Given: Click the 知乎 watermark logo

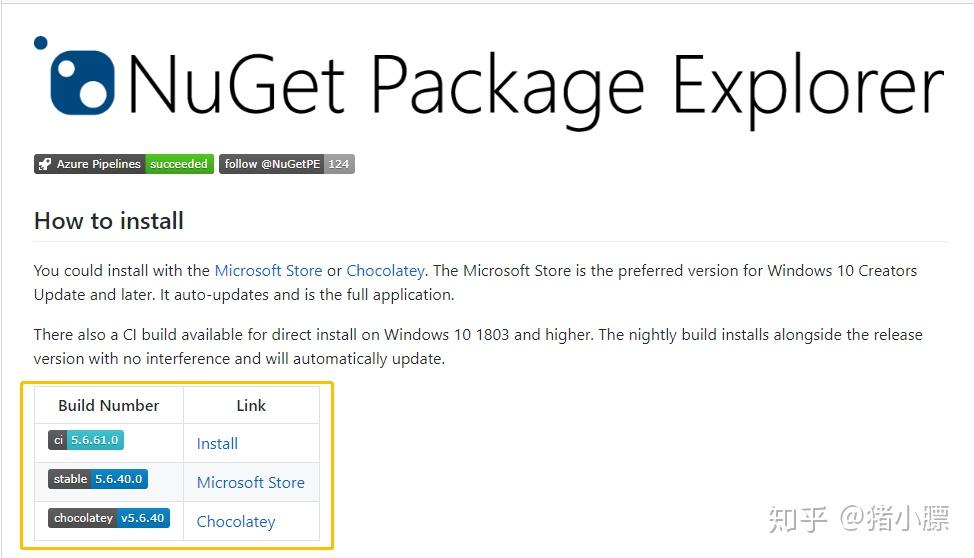Looking at the screenshot, I should [799, 519].
